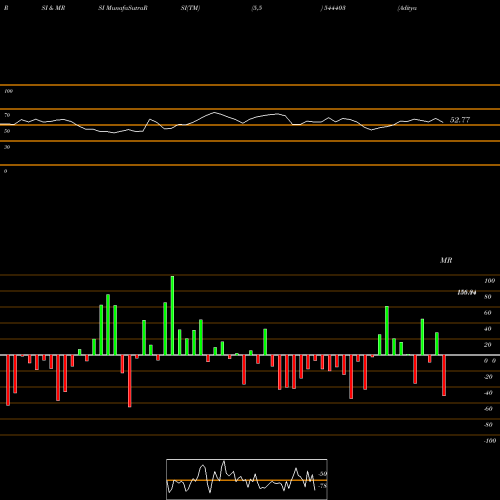
Task: Click the MR axis label -20
Action: (488, 377)
